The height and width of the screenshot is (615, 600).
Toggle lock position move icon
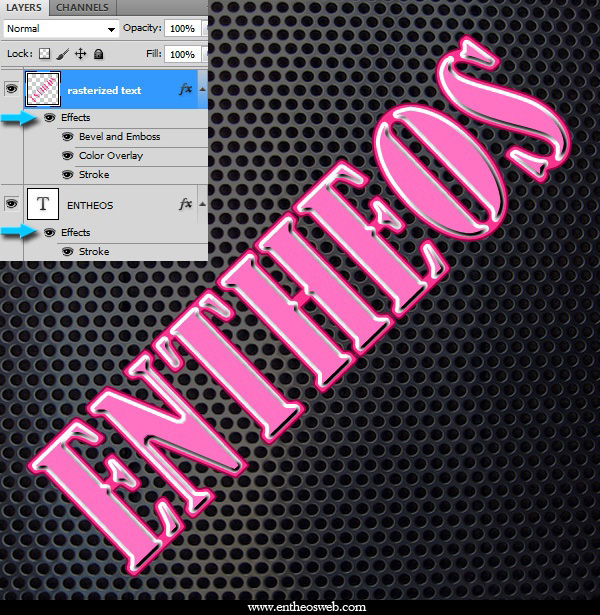point(80,54)
